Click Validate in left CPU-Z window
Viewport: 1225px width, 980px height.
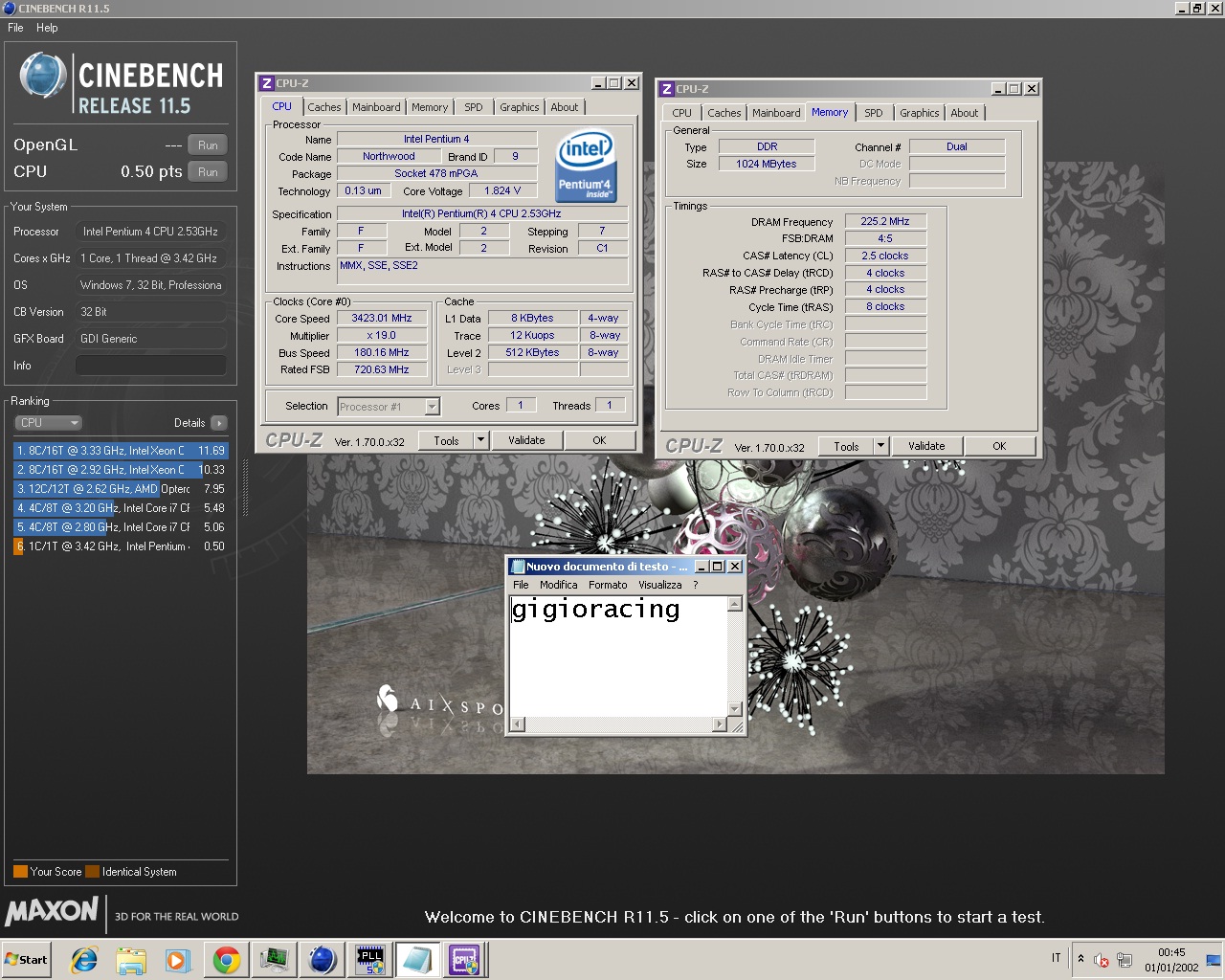click(526, 441)
